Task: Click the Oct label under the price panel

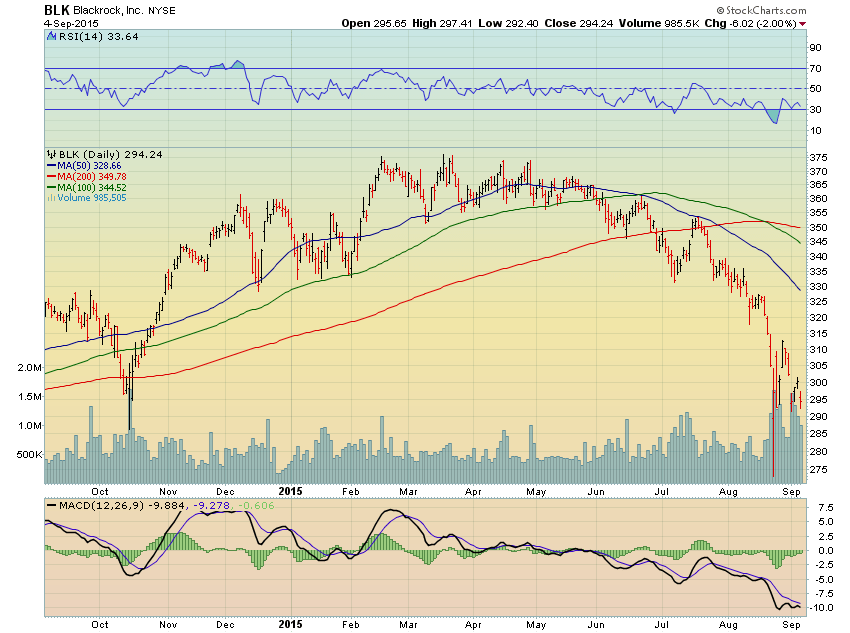Action: tap(100, 492)
